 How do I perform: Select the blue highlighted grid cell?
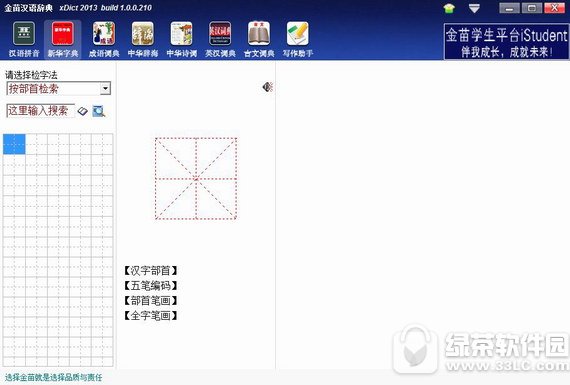[x=14, y=144]
